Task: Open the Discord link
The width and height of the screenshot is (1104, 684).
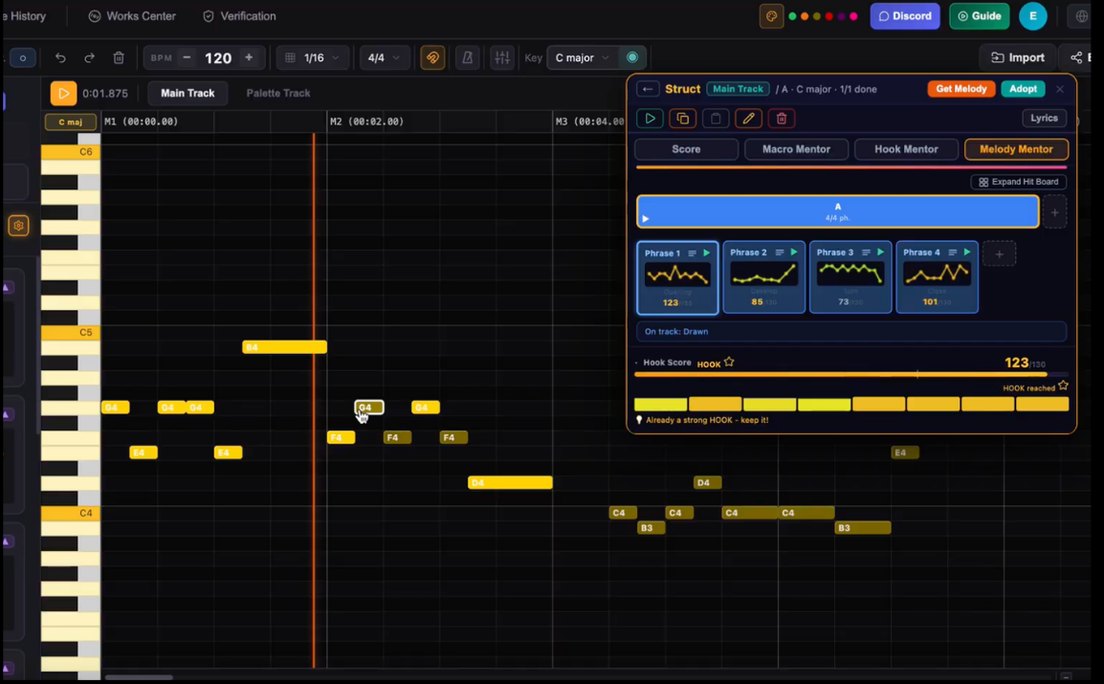Action: [x=905, y=16]
